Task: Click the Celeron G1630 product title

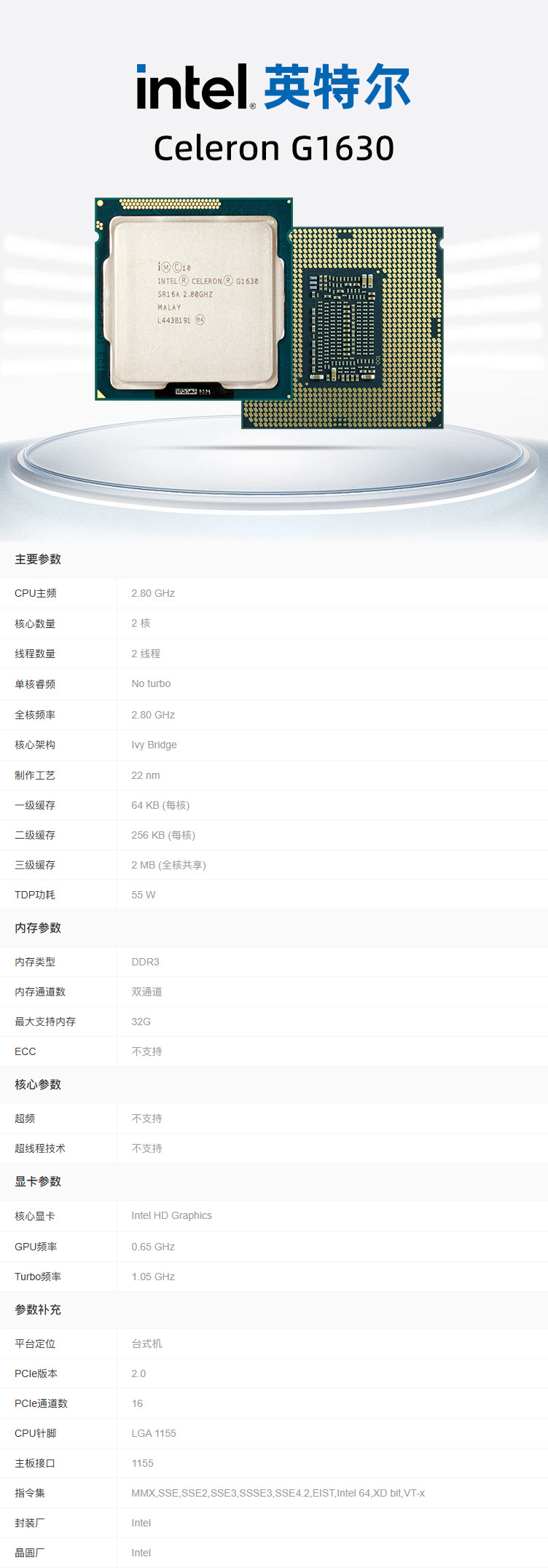Action: pyautogui.click(x=274, y=148)
